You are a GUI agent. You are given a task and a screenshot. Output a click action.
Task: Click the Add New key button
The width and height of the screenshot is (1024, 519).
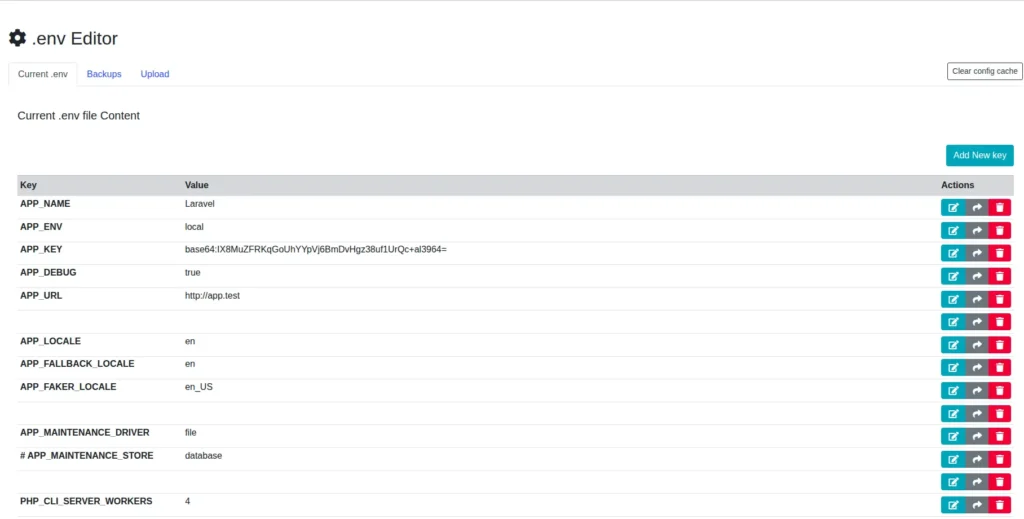click(x=979, y=155)
